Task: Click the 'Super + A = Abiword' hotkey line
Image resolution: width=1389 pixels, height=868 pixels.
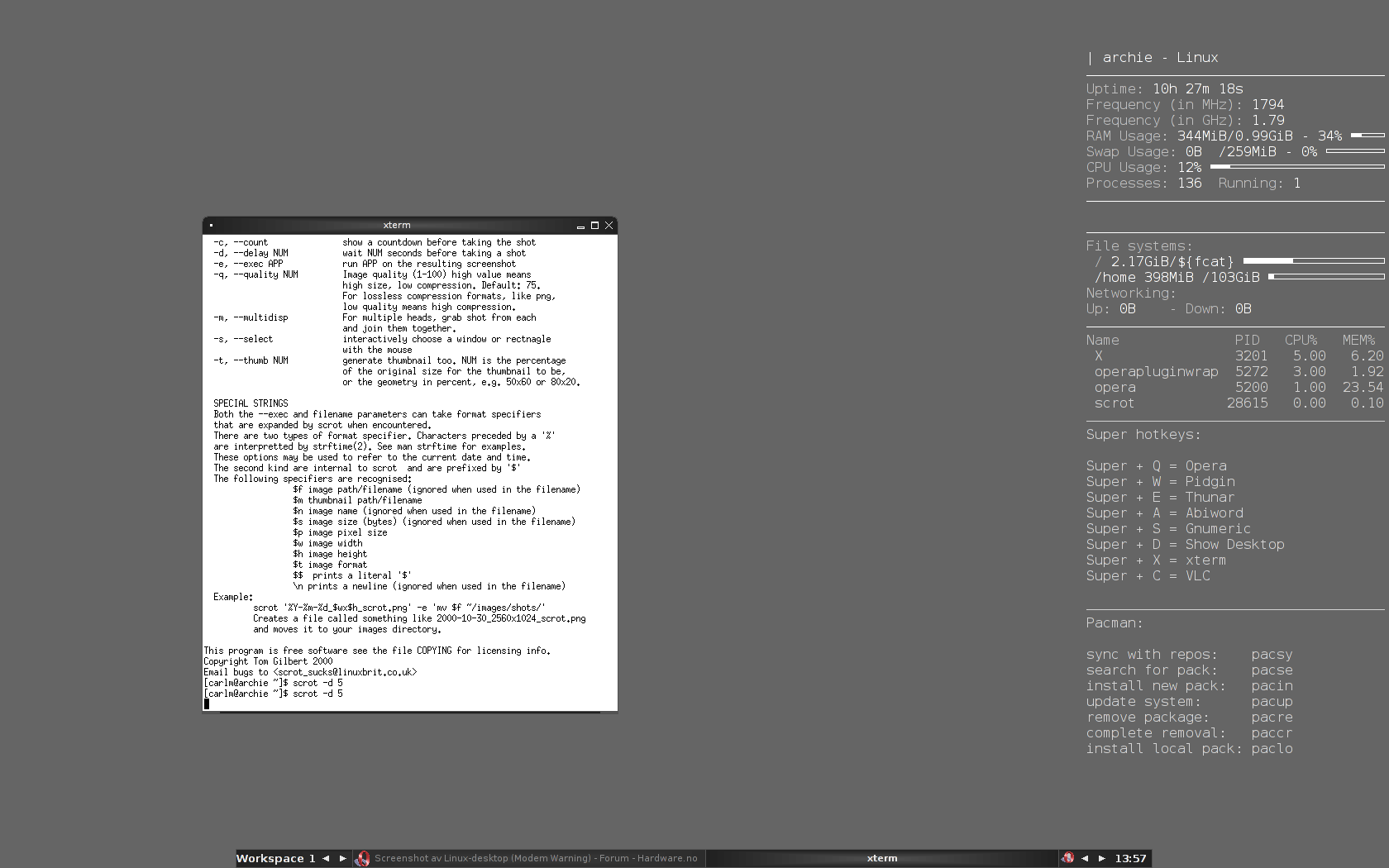Action: click(x=1164, y=513)
